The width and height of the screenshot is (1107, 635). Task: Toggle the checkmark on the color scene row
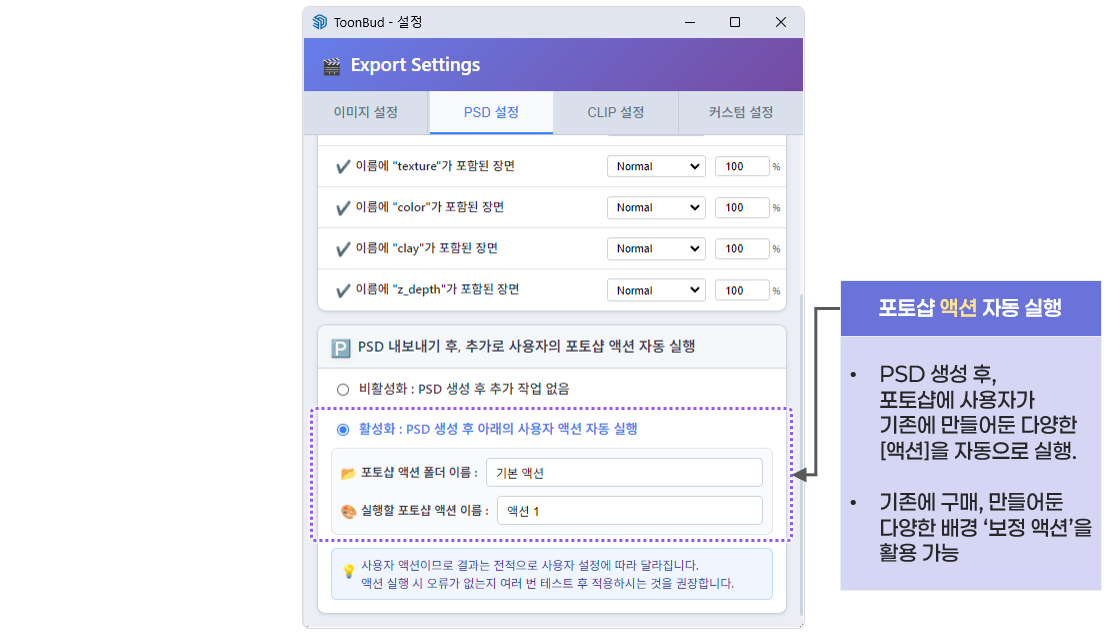pyautogui.click(x=342, y=207)
